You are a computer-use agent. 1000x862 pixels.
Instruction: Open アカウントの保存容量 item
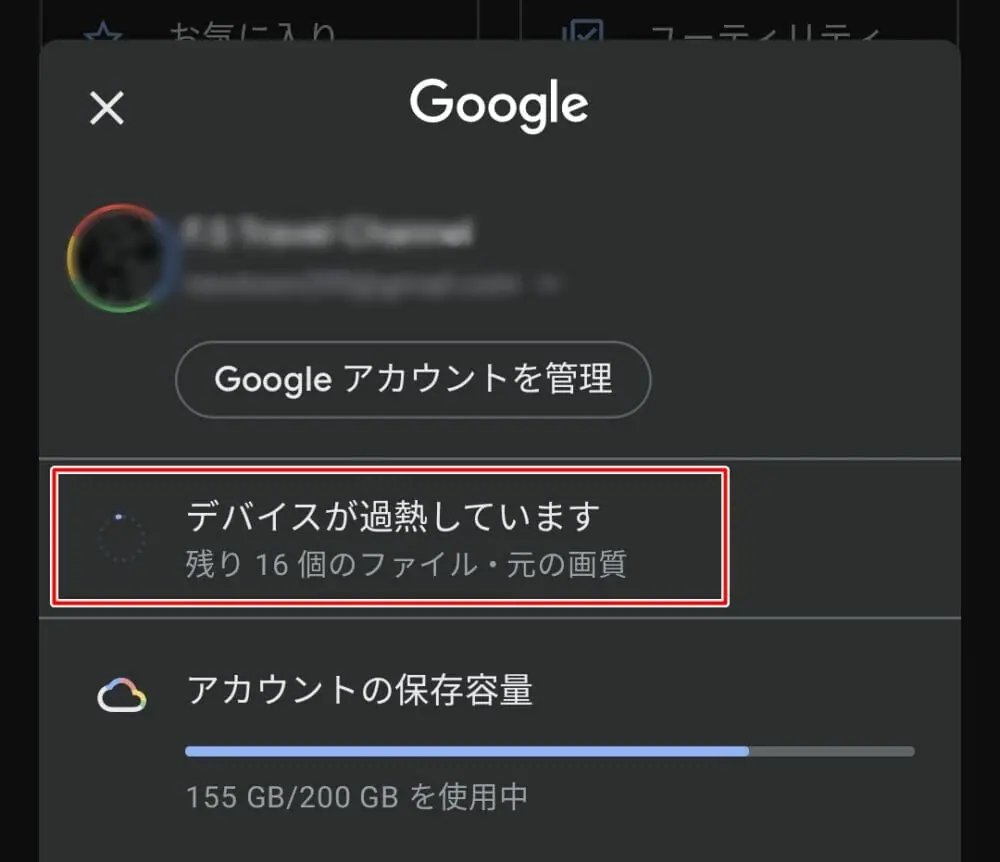pyautogui.click(x=359, y=690)
